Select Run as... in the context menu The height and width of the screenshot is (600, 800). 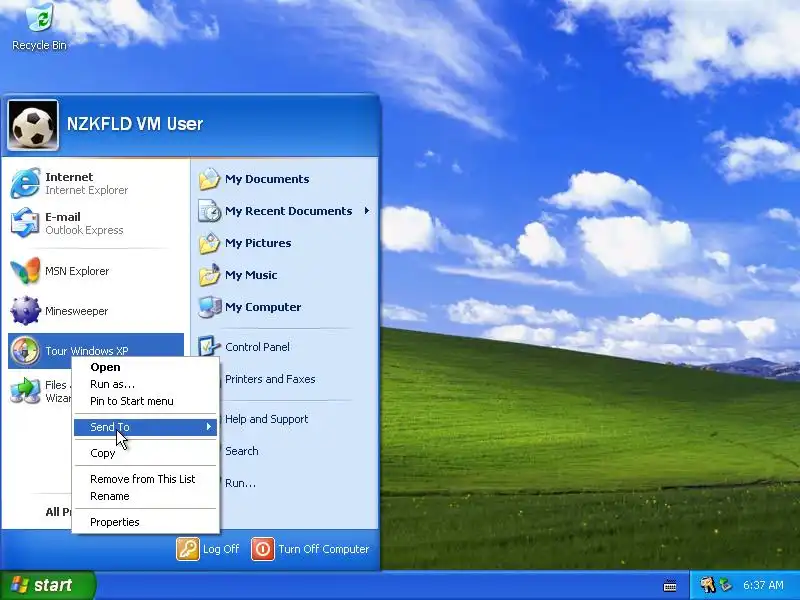pyautogui.click(x=146, y=384)
